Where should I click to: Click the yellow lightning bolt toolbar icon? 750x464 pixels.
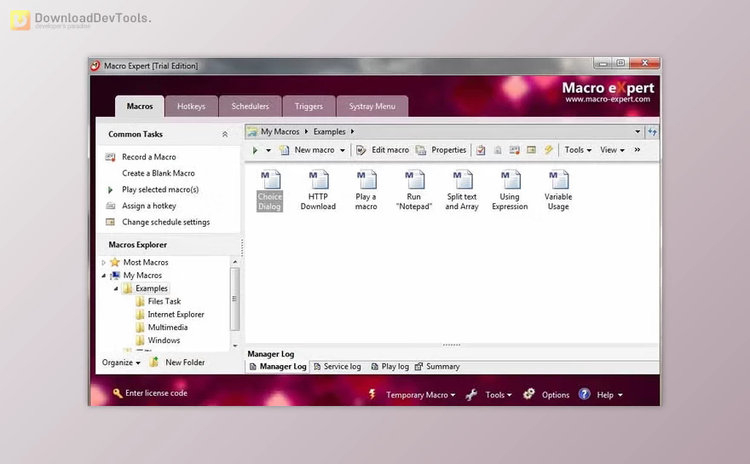[x=549, y=150]
